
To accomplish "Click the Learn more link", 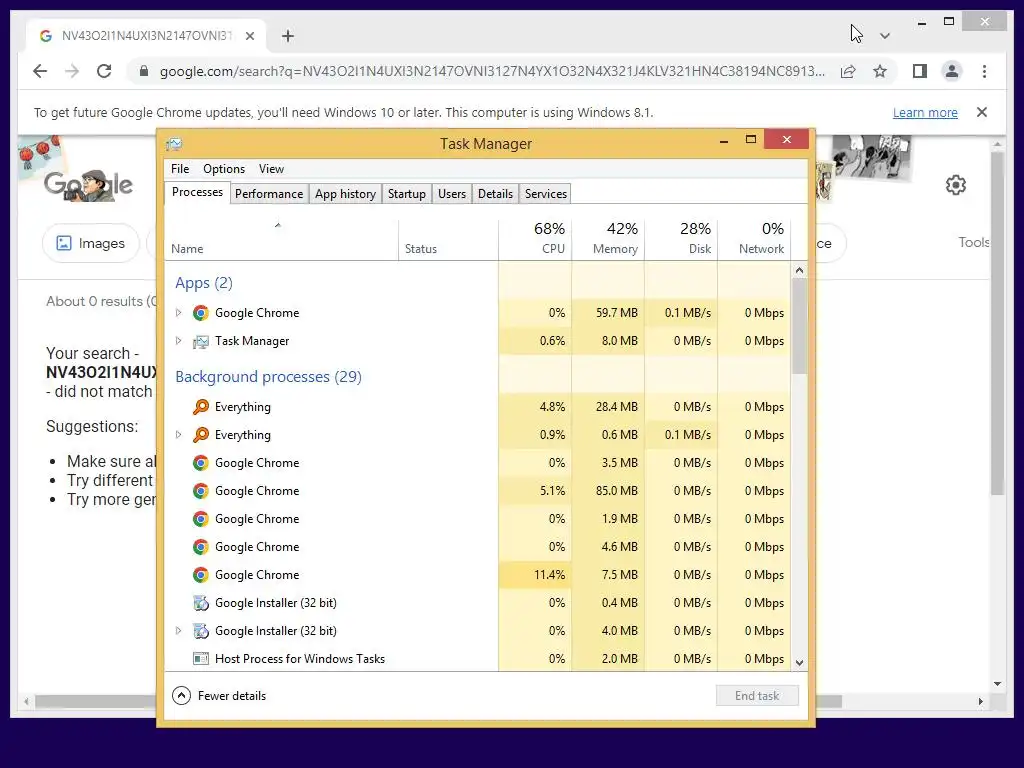I will click(x=925, y=112).
